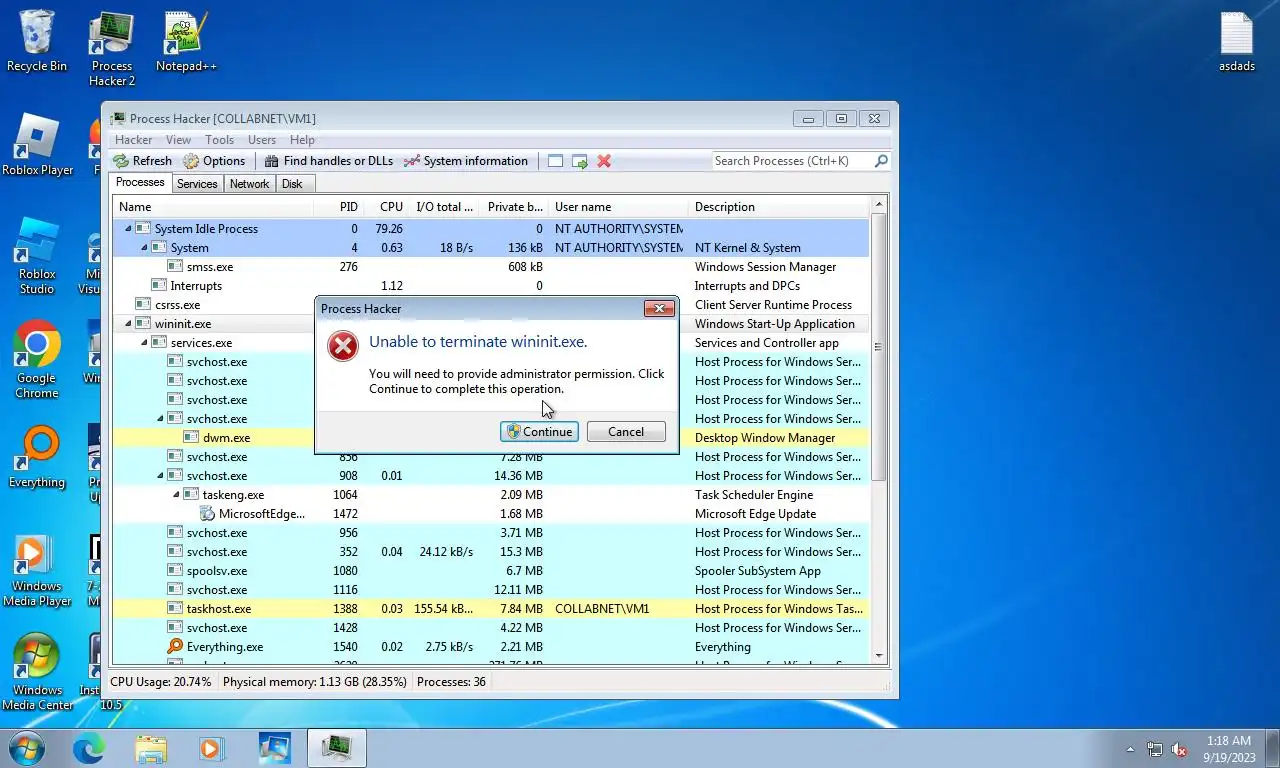Sort by User name column header
This screenshot has width=1280, height=768.
618,207
